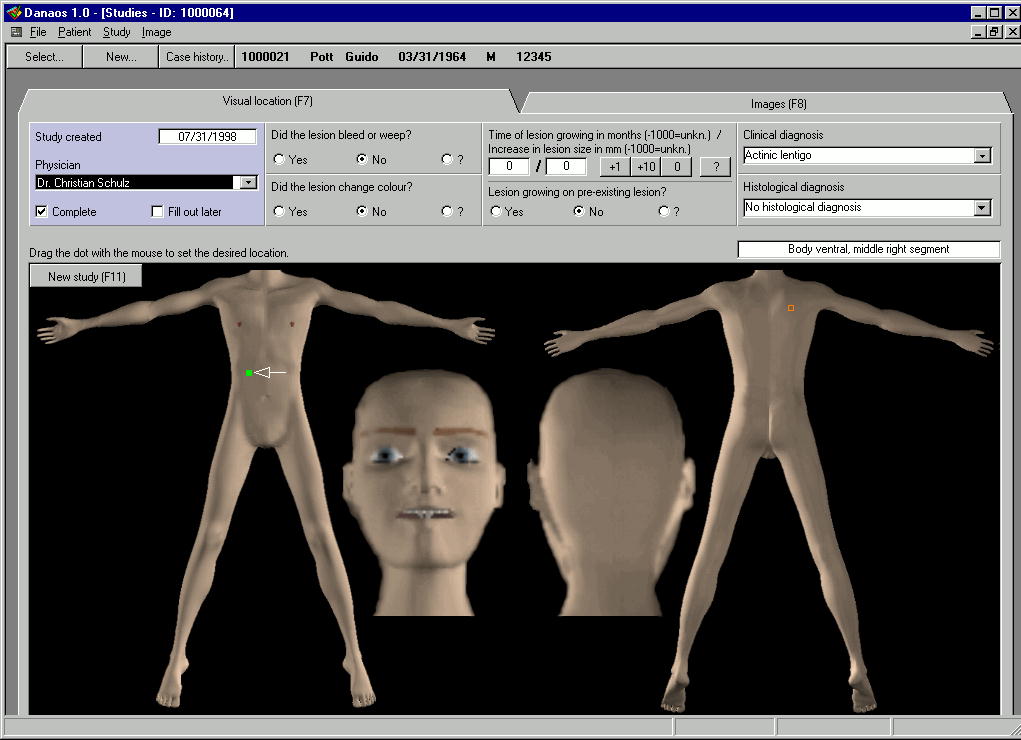Enable the Fill out later checkbox
This screenshot has width=1021, height=740.
point(158,212)
